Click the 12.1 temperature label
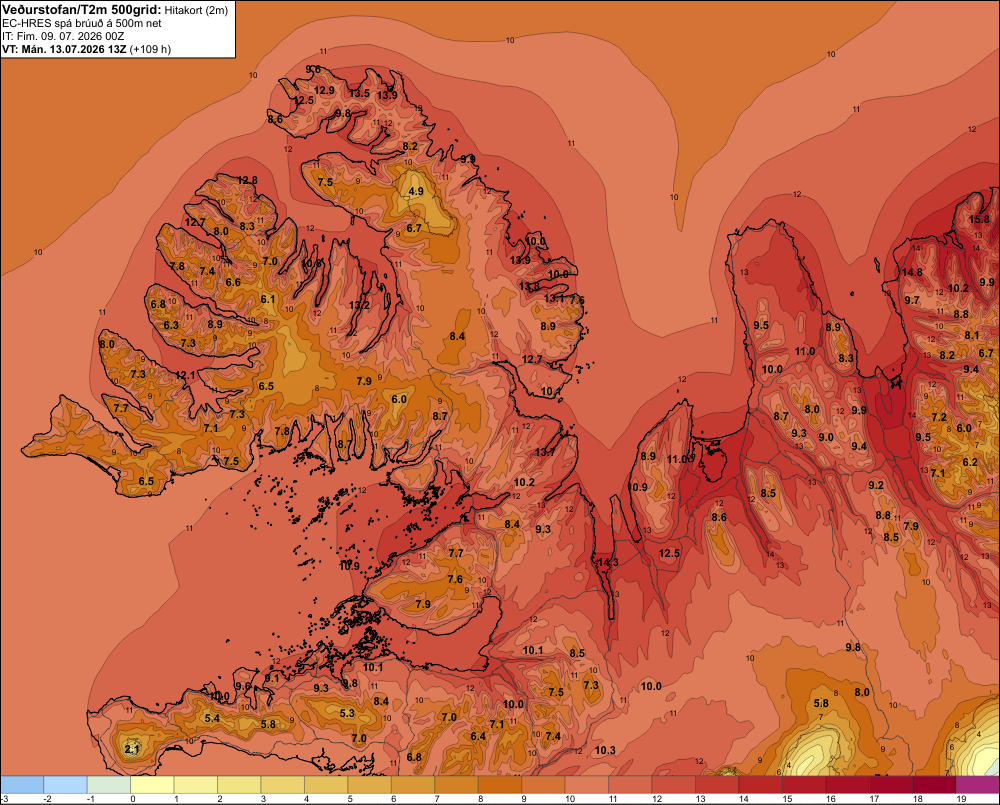The height and width of the screenshot is (805, 1000). pyautogui.click(x=186, y=375)
